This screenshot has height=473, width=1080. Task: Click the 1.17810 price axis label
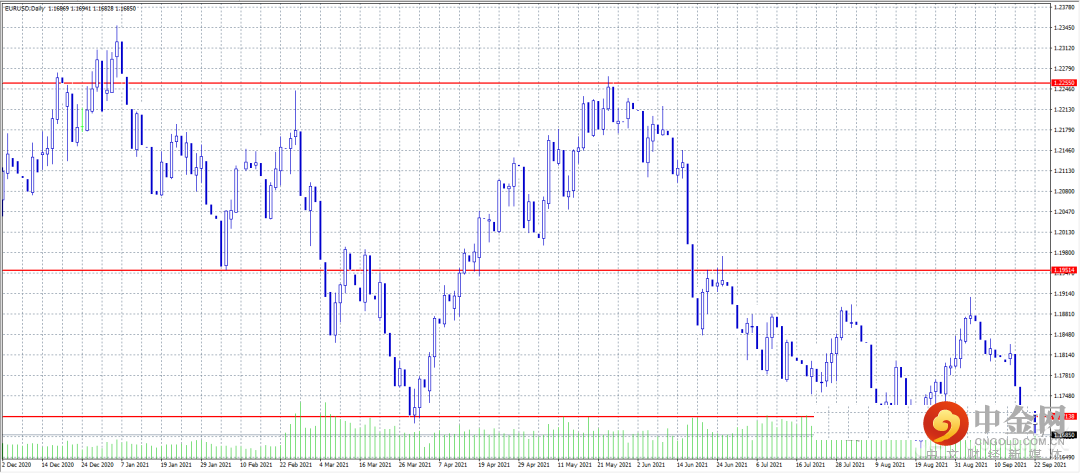[x=1065, y=376]
